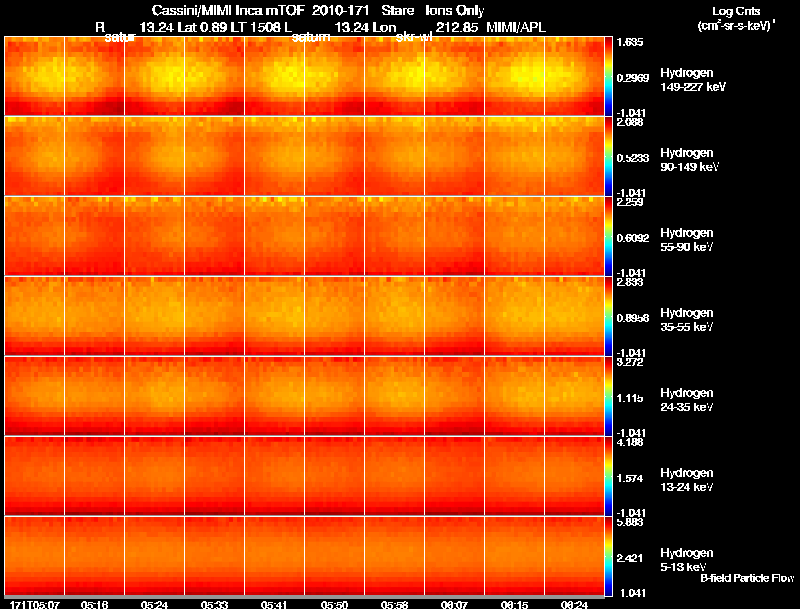This screenshot has width=800, height=609.
Task: Click the '5.683' colorbar maximum value
Action: point(630,522)
